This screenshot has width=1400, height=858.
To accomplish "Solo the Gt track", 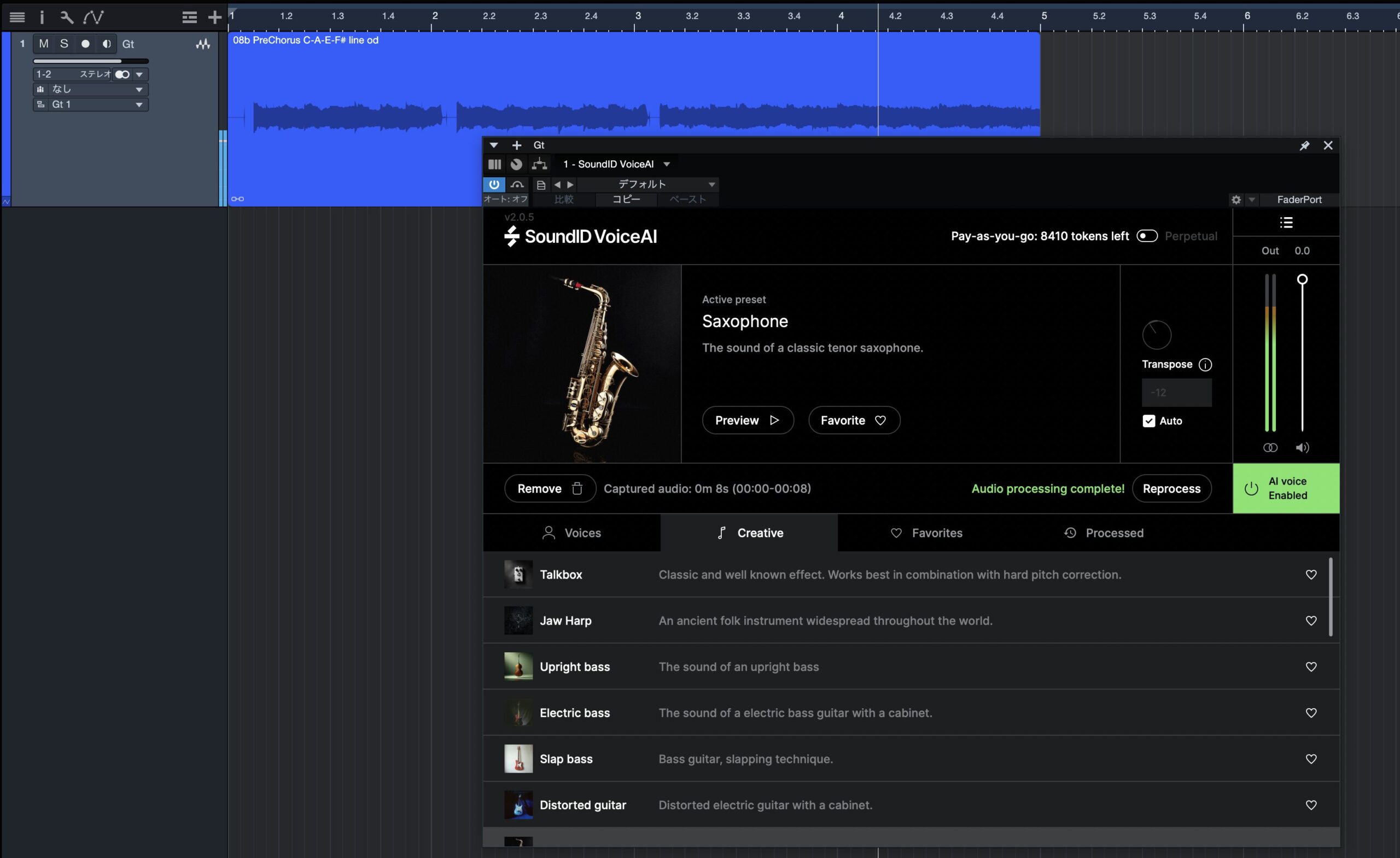I will point(64,44).
